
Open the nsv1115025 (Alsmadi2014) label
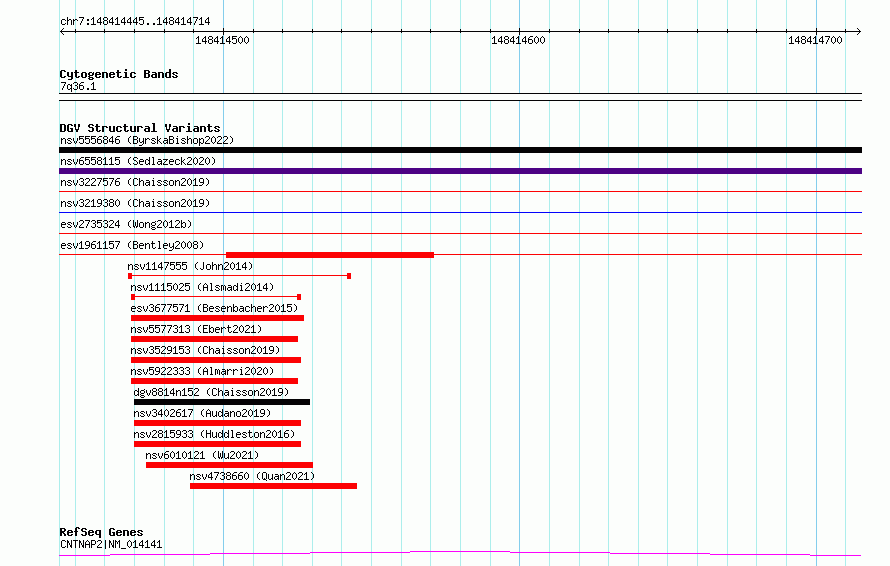click(202, 287)
